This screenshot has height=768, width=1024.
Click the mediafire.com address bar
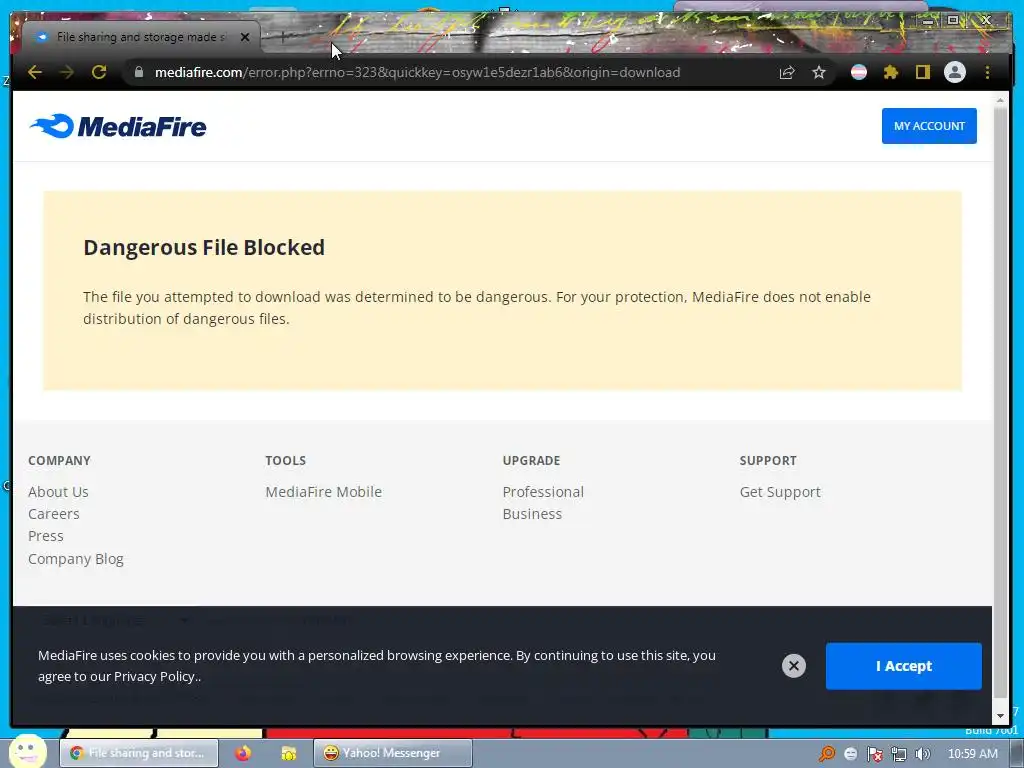click(417, 72)
